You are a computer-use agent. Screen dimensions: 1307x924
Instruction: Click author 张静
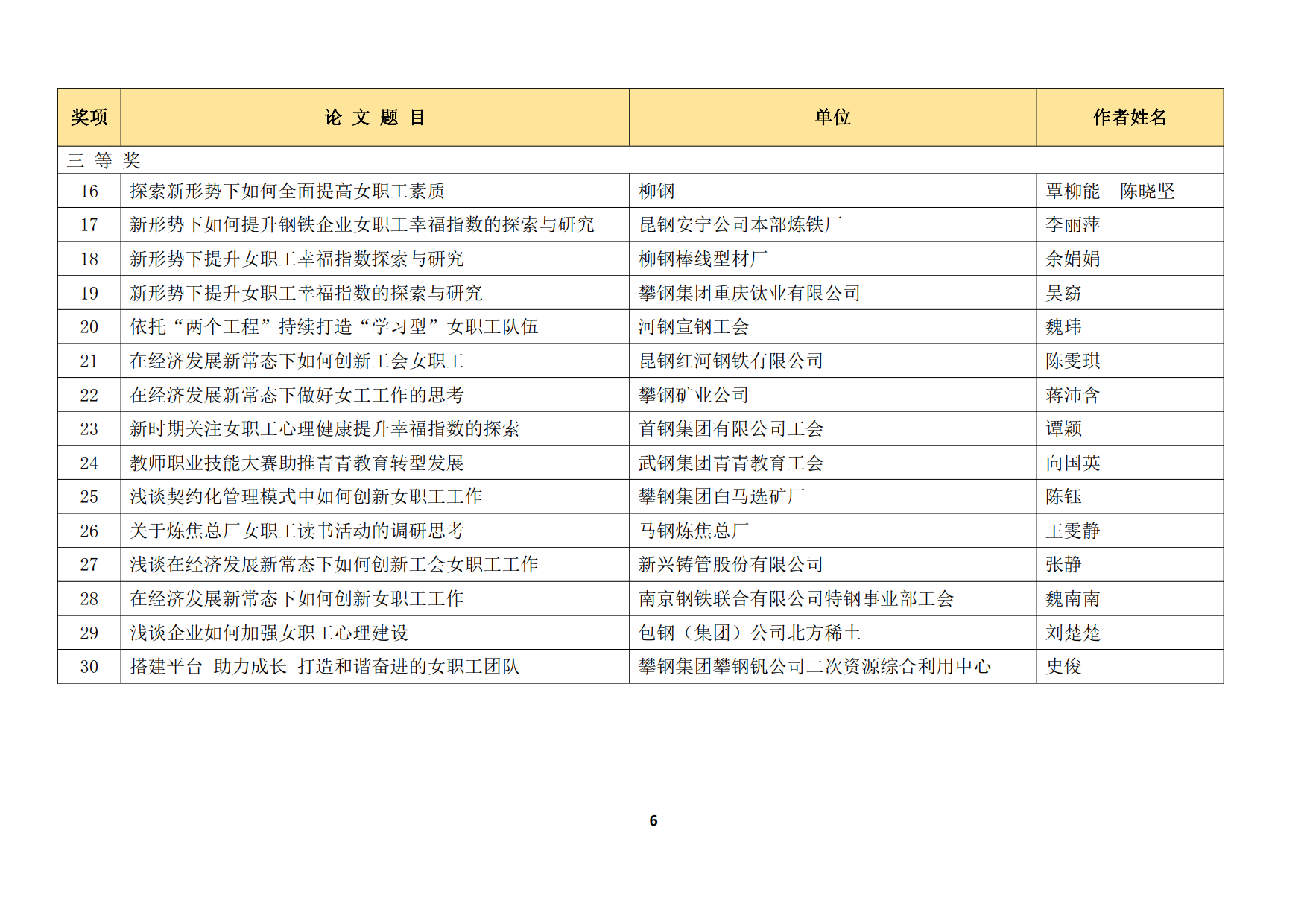(x=1063, y=565)
